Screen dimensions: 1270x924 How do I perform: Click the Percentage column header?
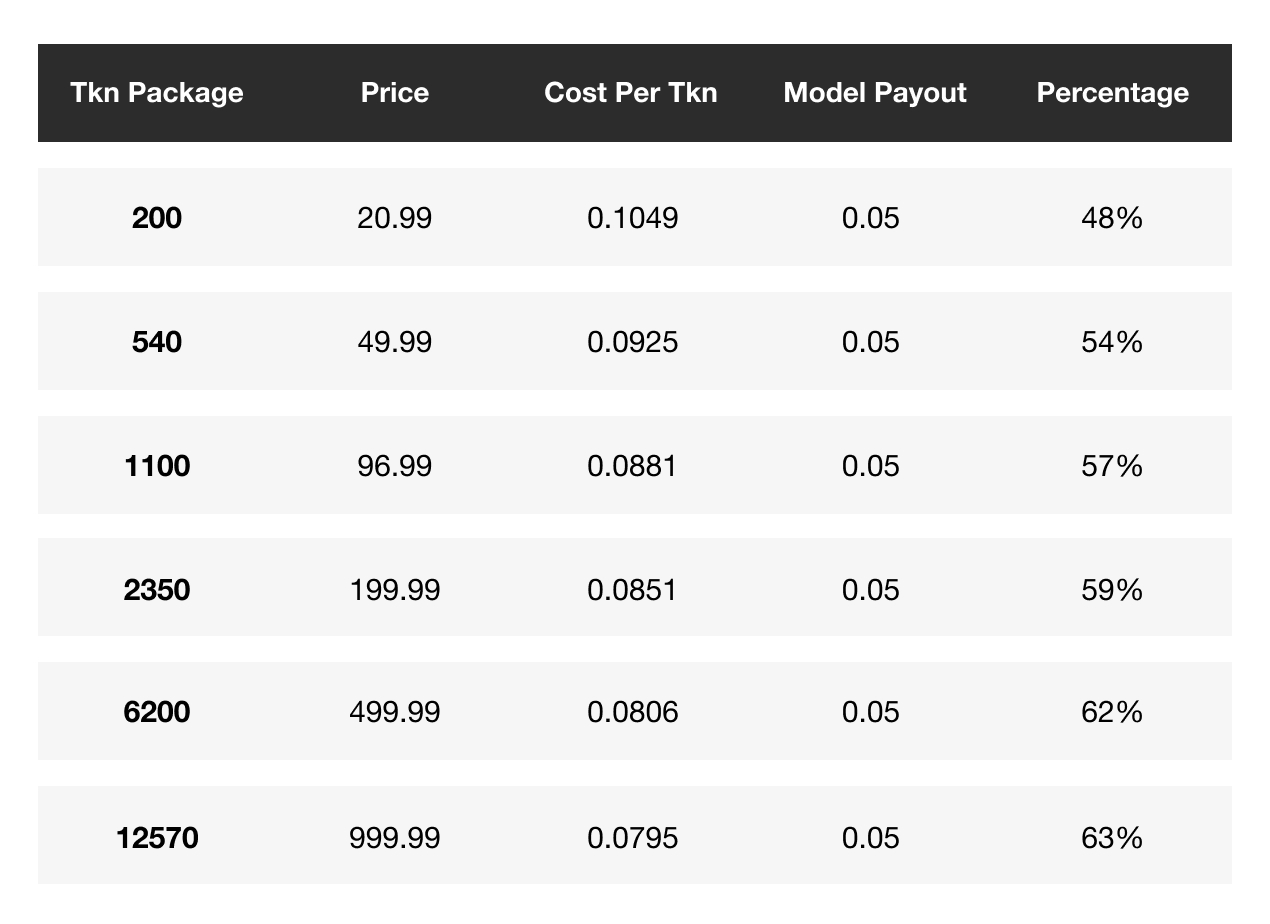(1112, 93)
